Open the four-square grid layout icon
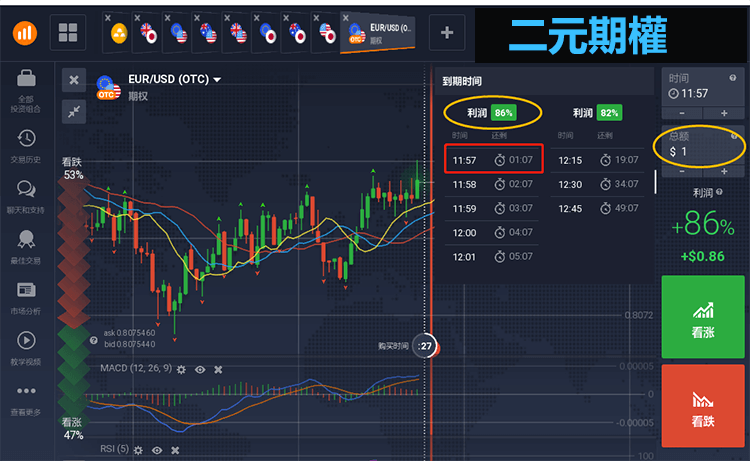Image resolution: width=750 pixels, height=461 pixels. (68, 33)
